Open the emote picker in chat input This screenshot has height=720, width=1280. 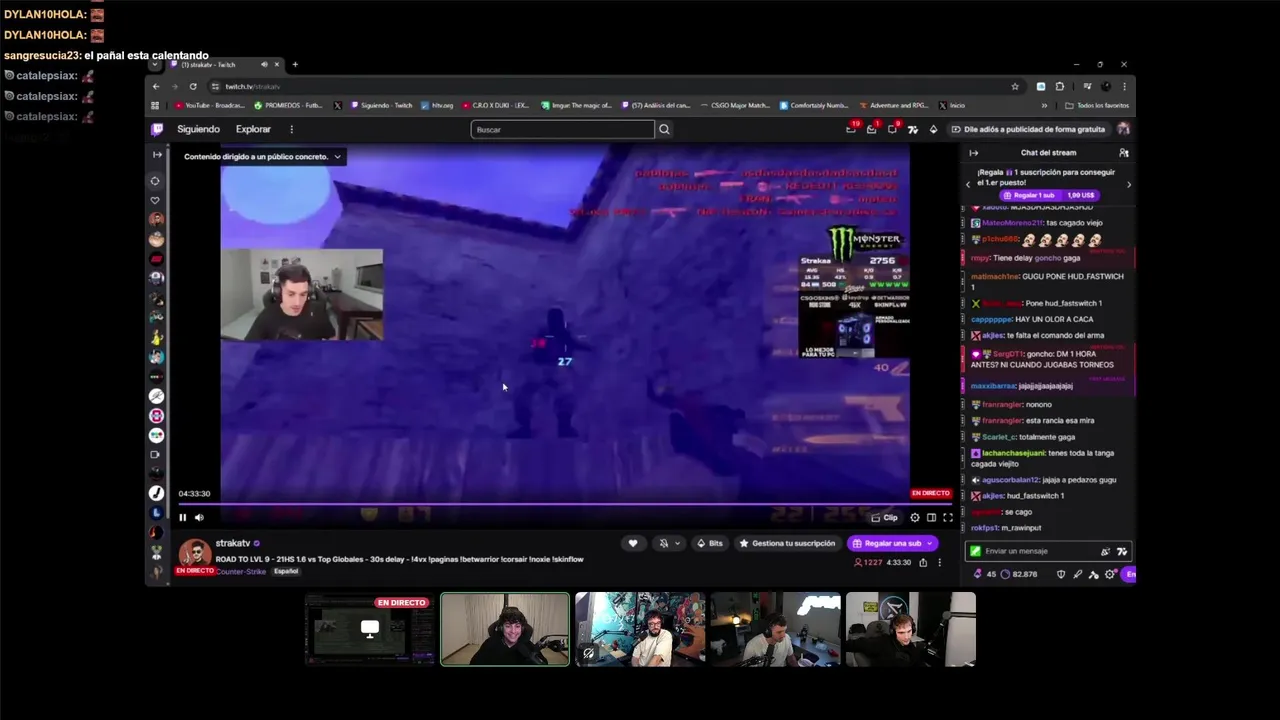click(x=1121, y=551)
